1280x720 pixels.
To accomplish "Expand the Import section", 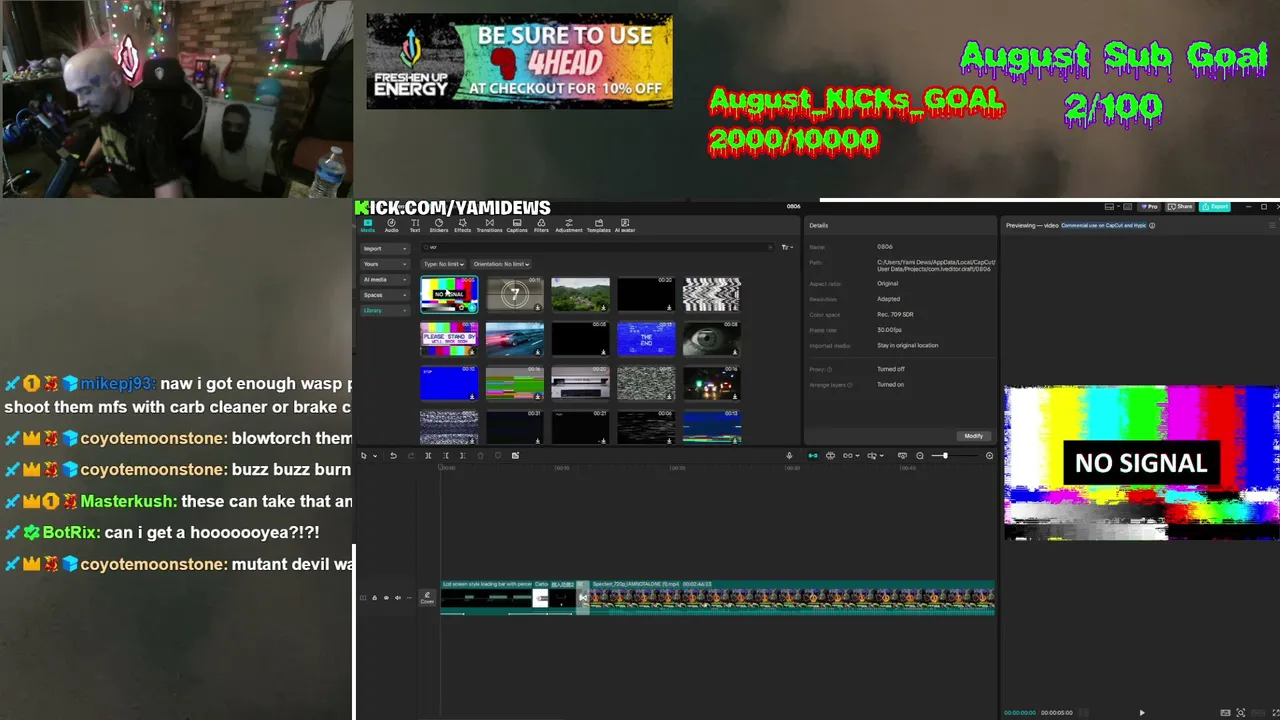I will 385,248.
